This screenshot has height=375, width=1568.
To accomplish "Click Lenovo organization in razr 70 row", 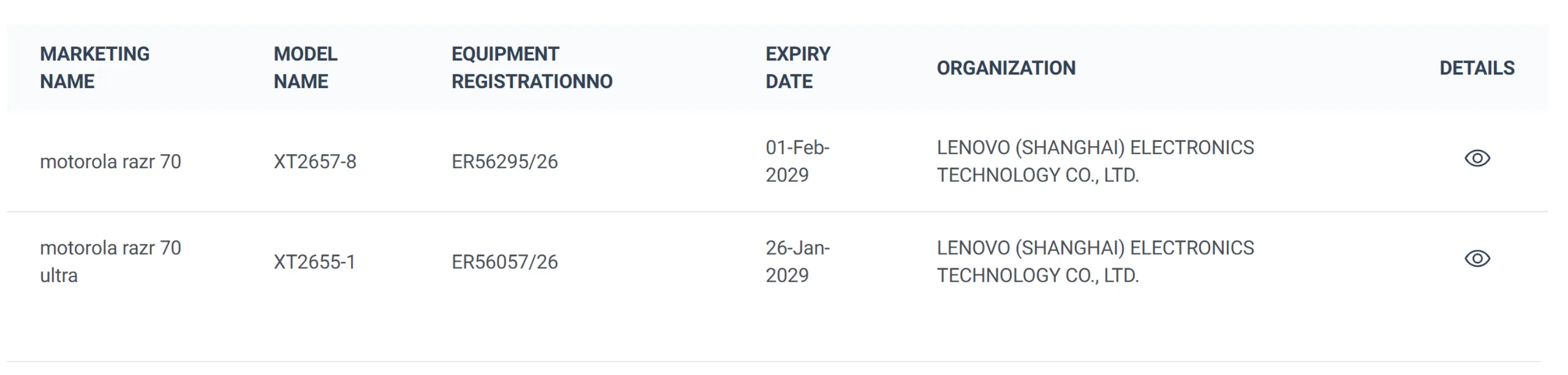I will coord(1095,161).
